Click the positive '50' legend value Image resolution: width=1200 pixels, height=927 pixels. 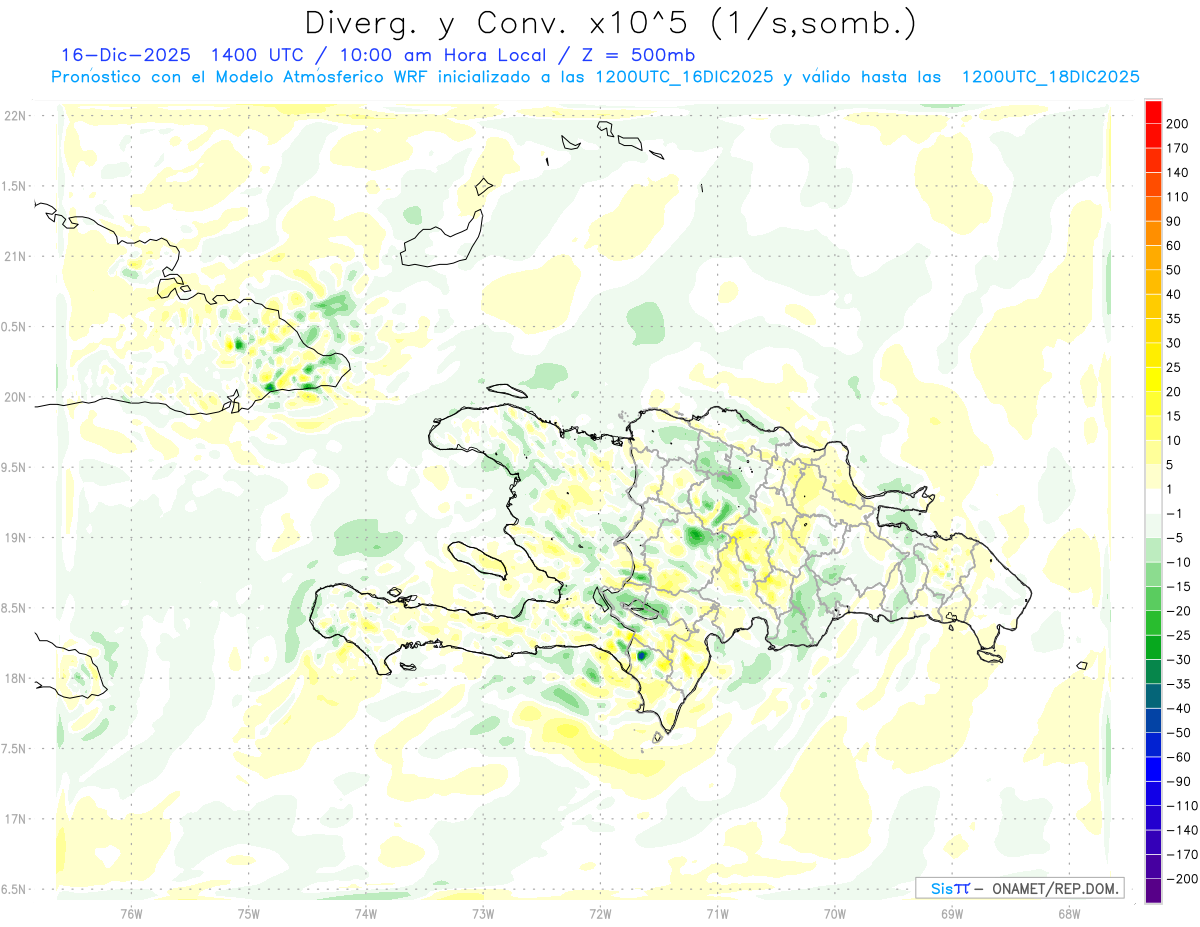tap(1174, 270)
